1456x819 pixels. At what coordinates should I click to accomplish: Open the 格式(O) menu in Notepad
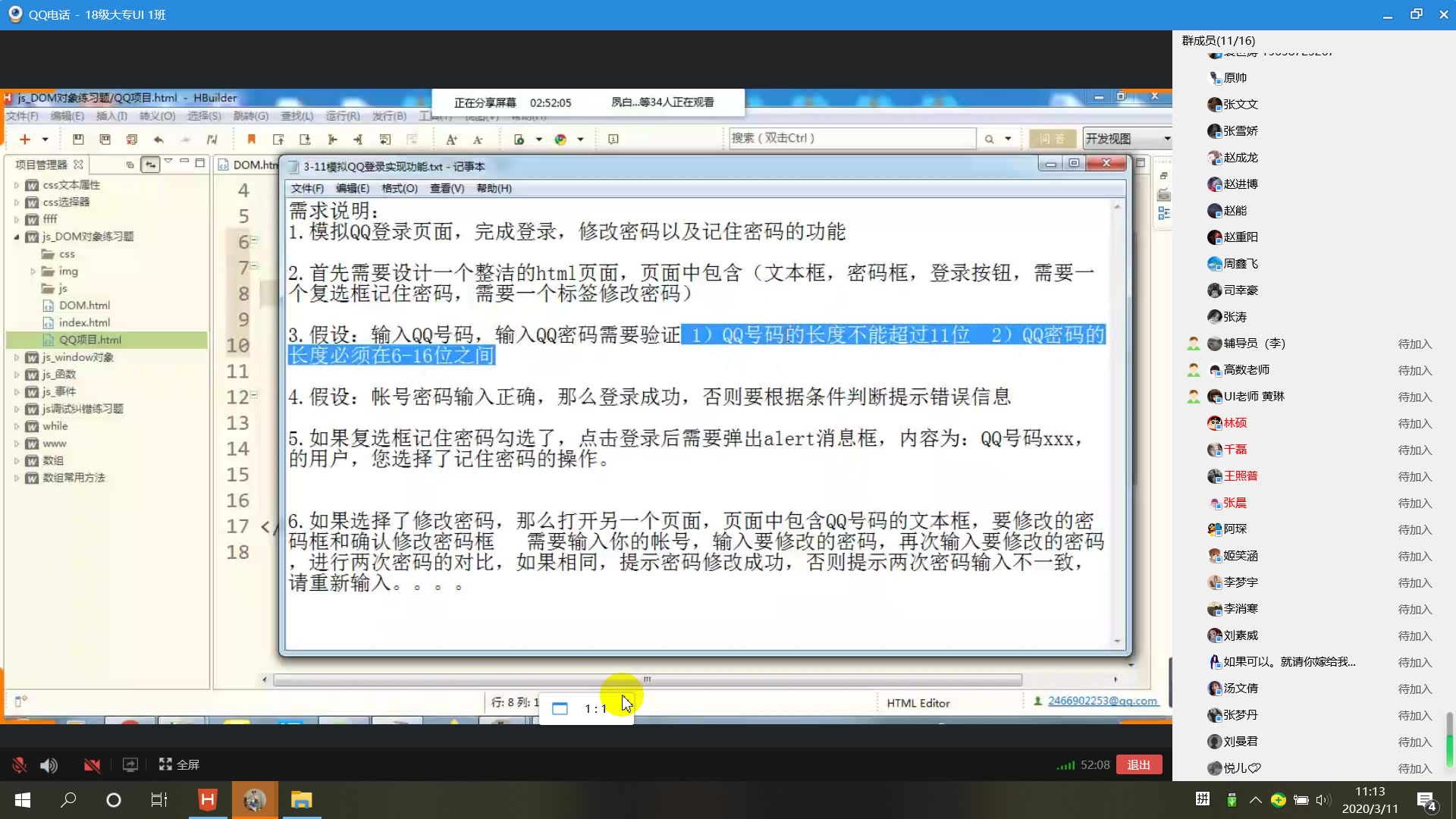(x=399, y=189)
